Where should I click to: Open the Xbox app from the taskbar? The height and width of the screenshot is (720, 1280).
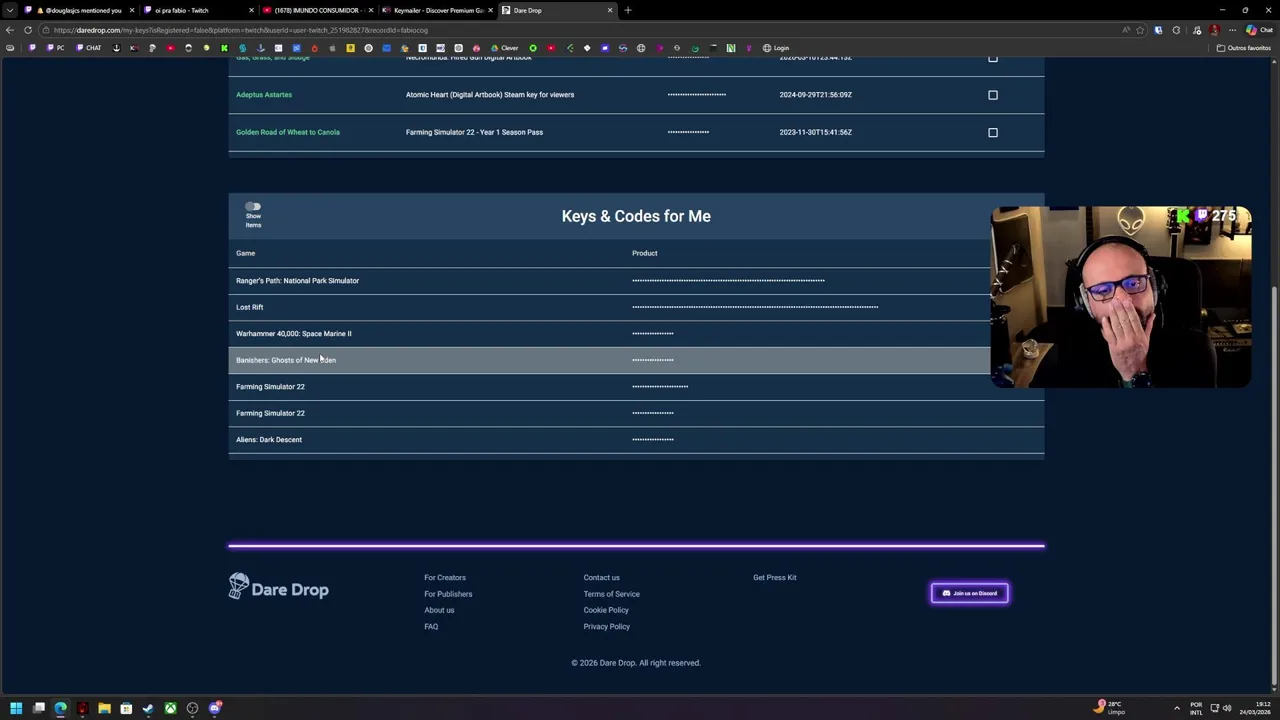click(170, 708)
